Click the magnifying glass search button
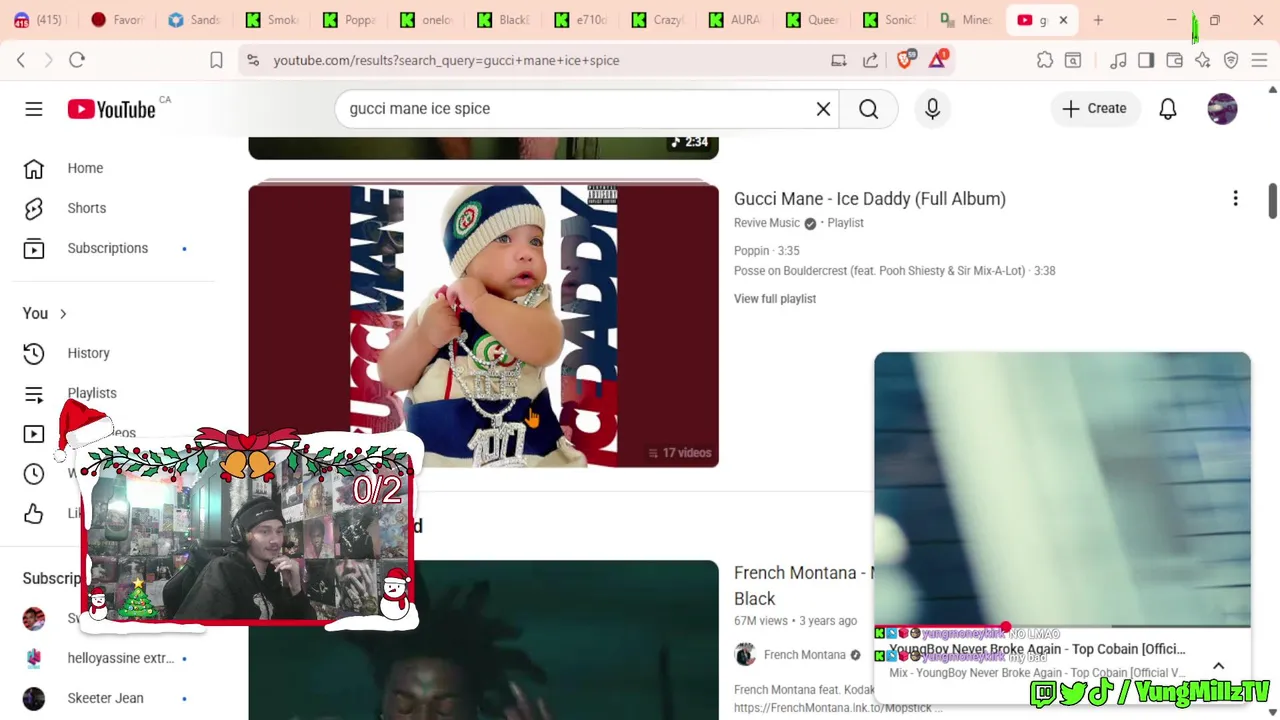This screenshot has height=720, width=1280. click(x=868, y=109)
